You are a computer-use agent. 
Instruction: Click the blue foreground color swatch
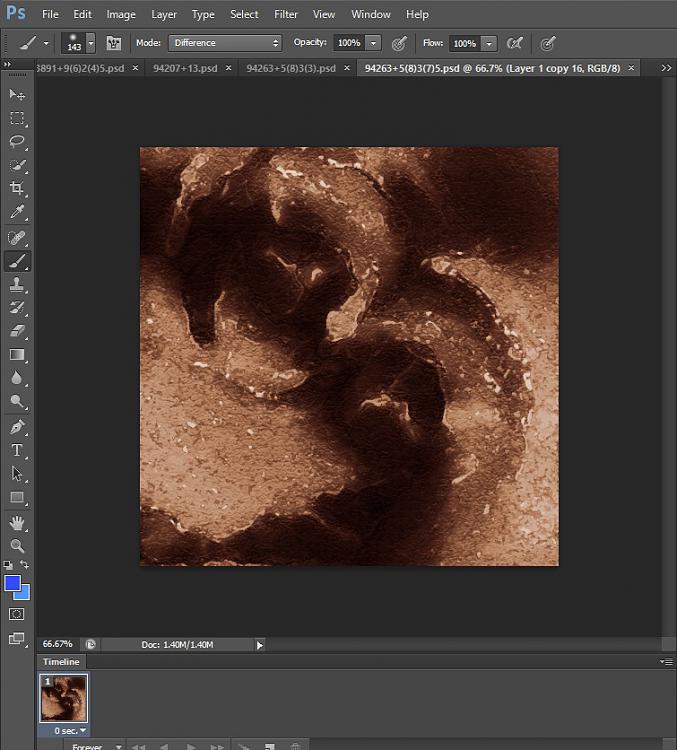click(x=13, y=584)
